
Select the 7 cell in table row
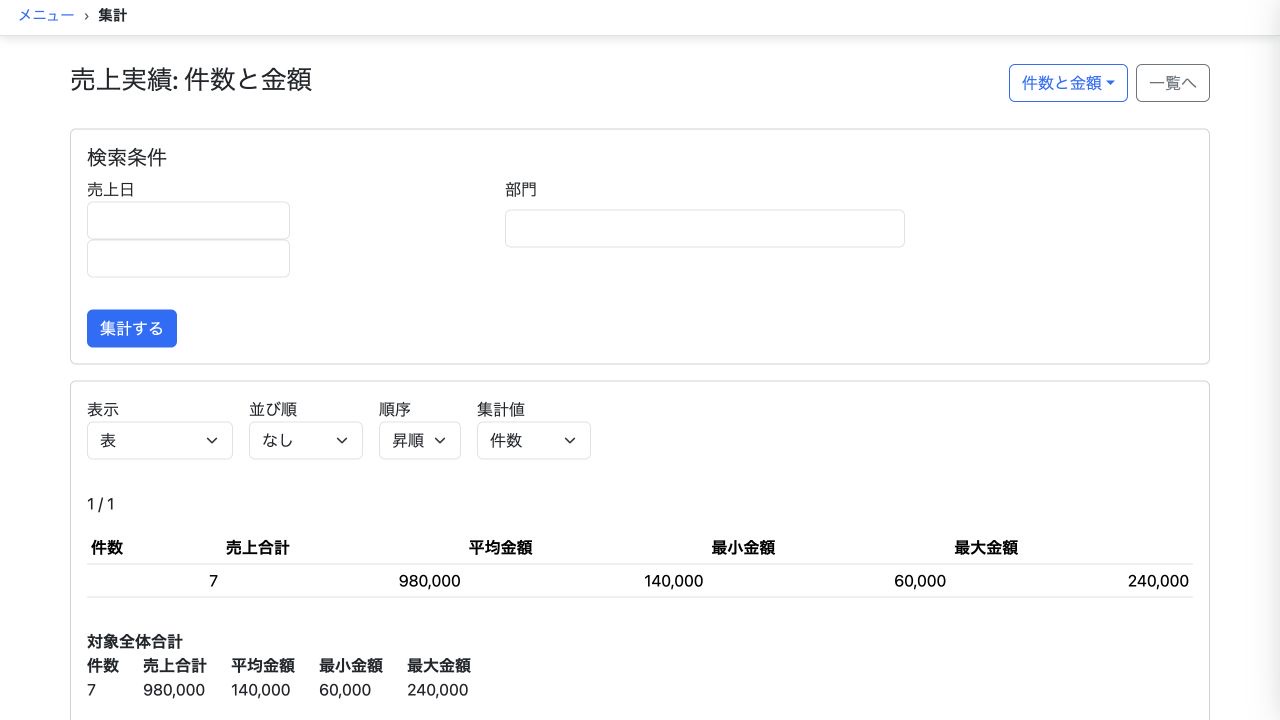tap(154, 581)
